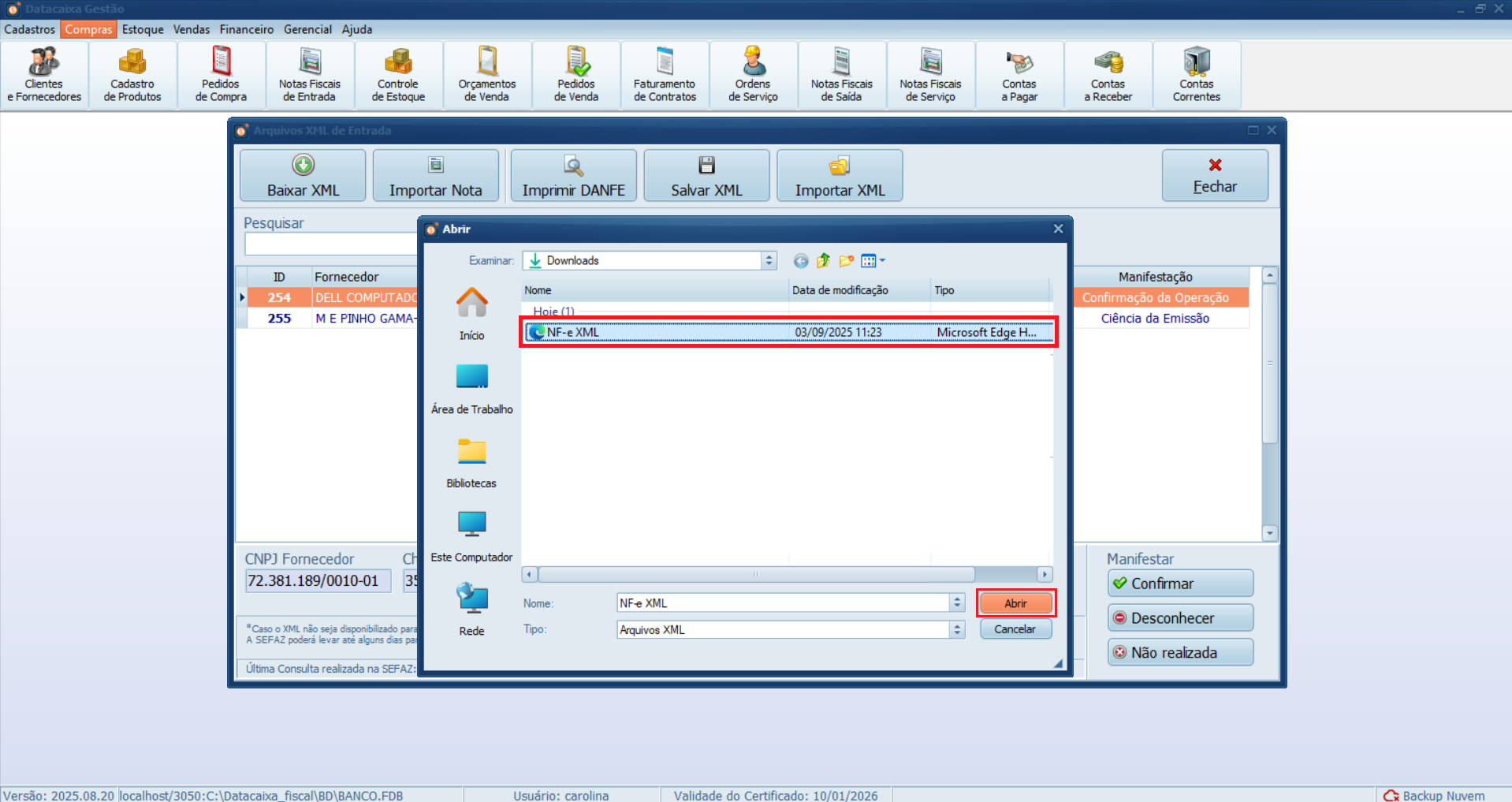Select Importar XML

point(839,174)
